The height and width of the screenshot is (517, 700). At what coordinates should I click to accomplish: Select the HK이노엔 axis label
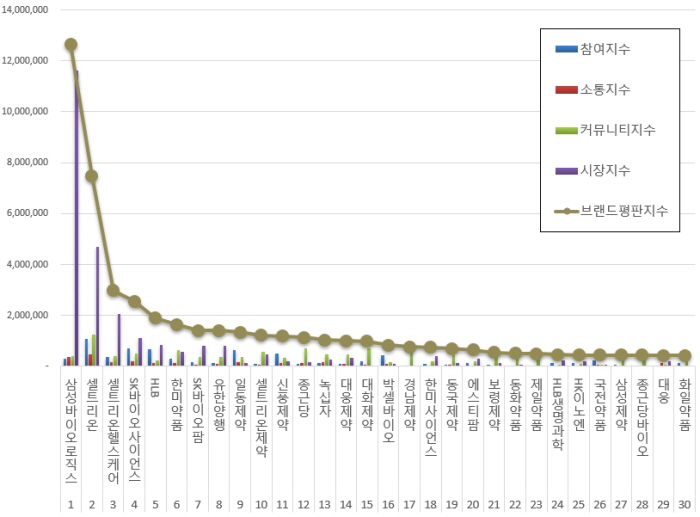[579, 404]
